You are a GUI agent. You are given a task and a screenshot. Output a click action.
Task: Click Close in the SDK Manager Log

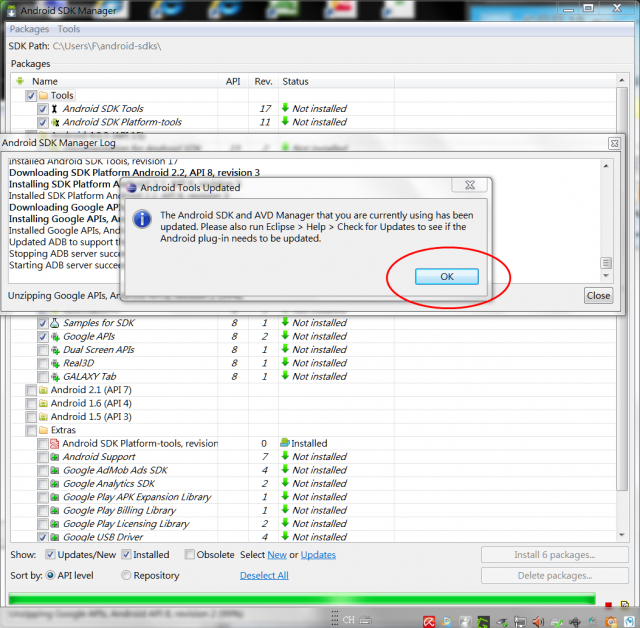click(598, 295)
